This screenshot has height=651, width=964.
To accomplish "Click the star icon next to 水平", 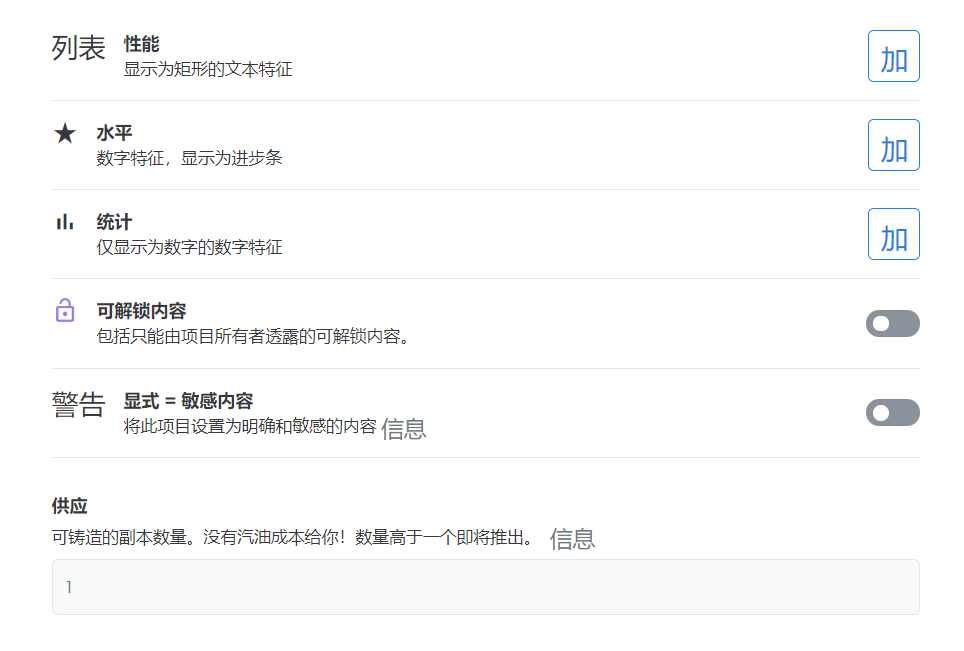I will [x=65, y=133].
